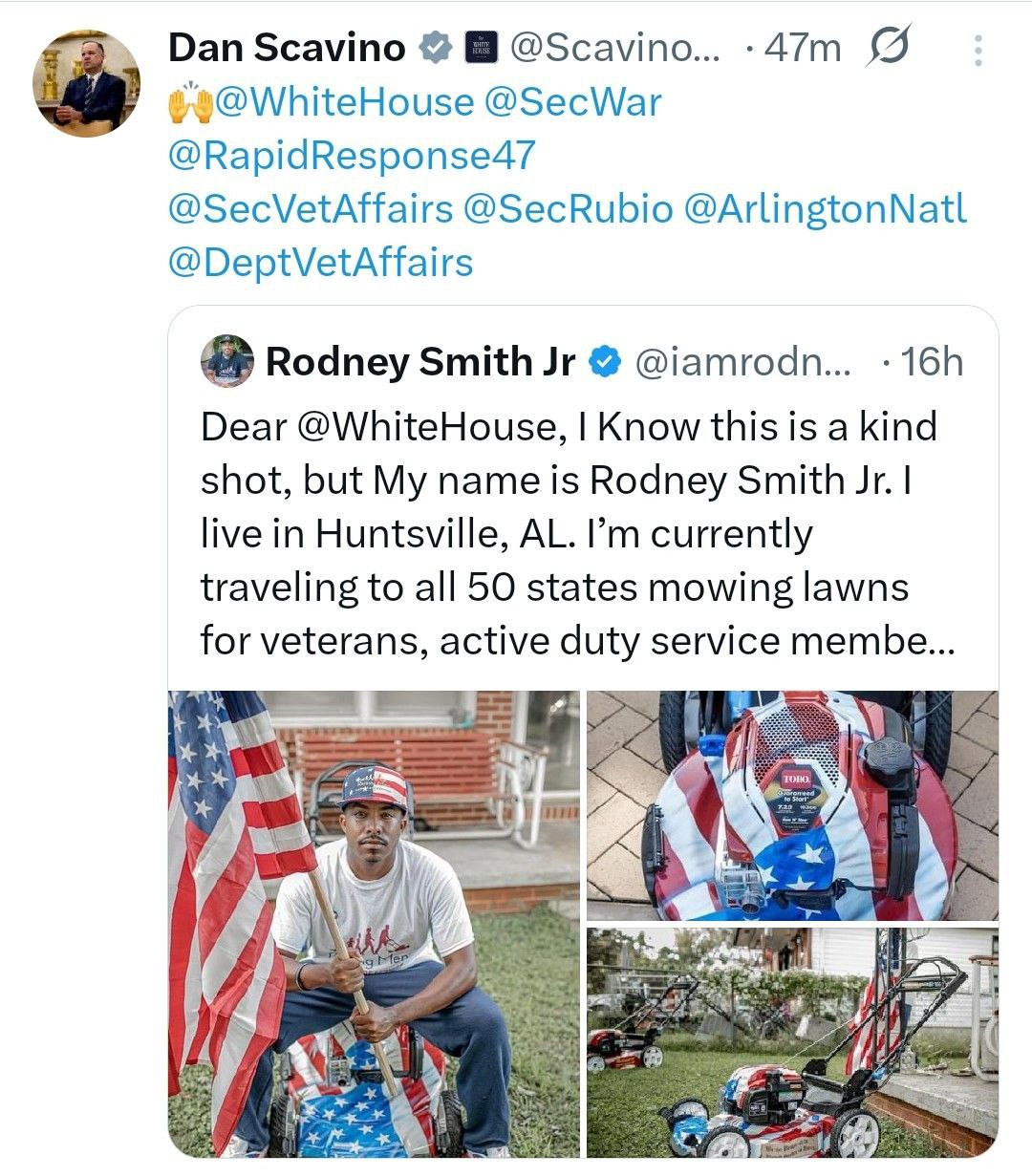Click Dan Scavino's blue verified badge
Screen dimensions: 1032x1176
[435, 47]
